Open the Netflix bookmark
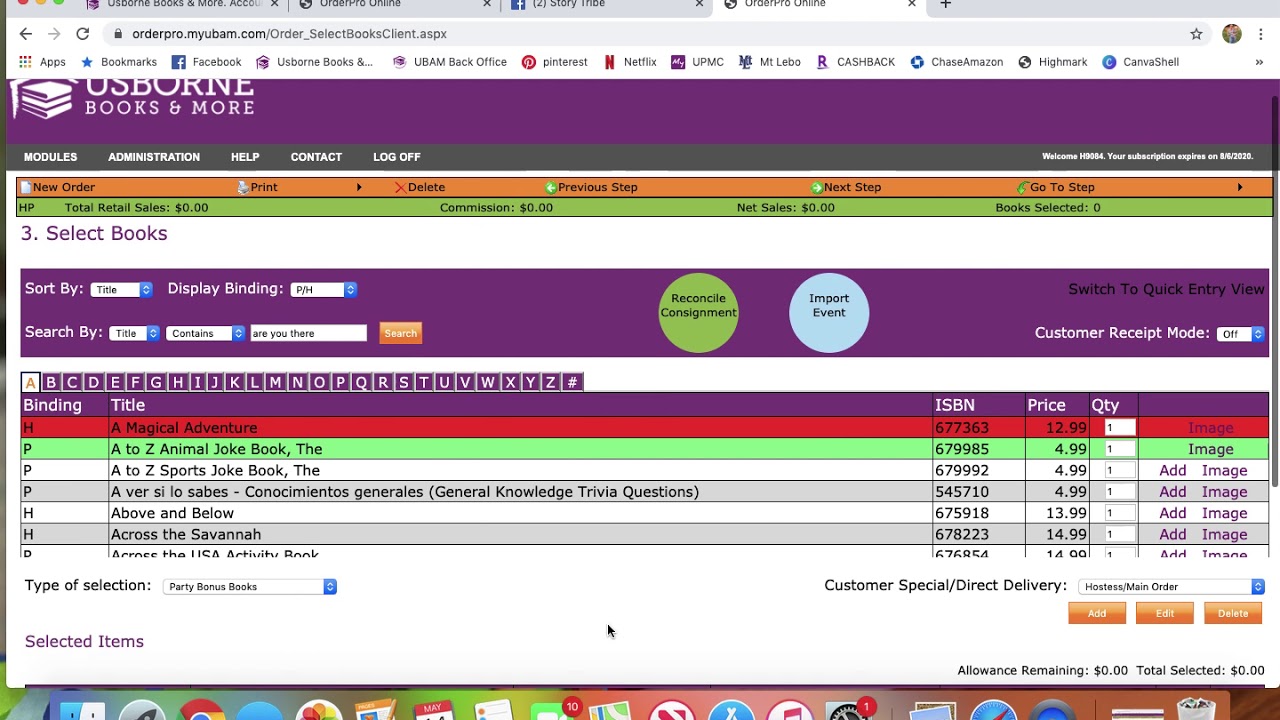Image resolution: width=1280 pixels, height=720 pixels. tap(630, 62)
